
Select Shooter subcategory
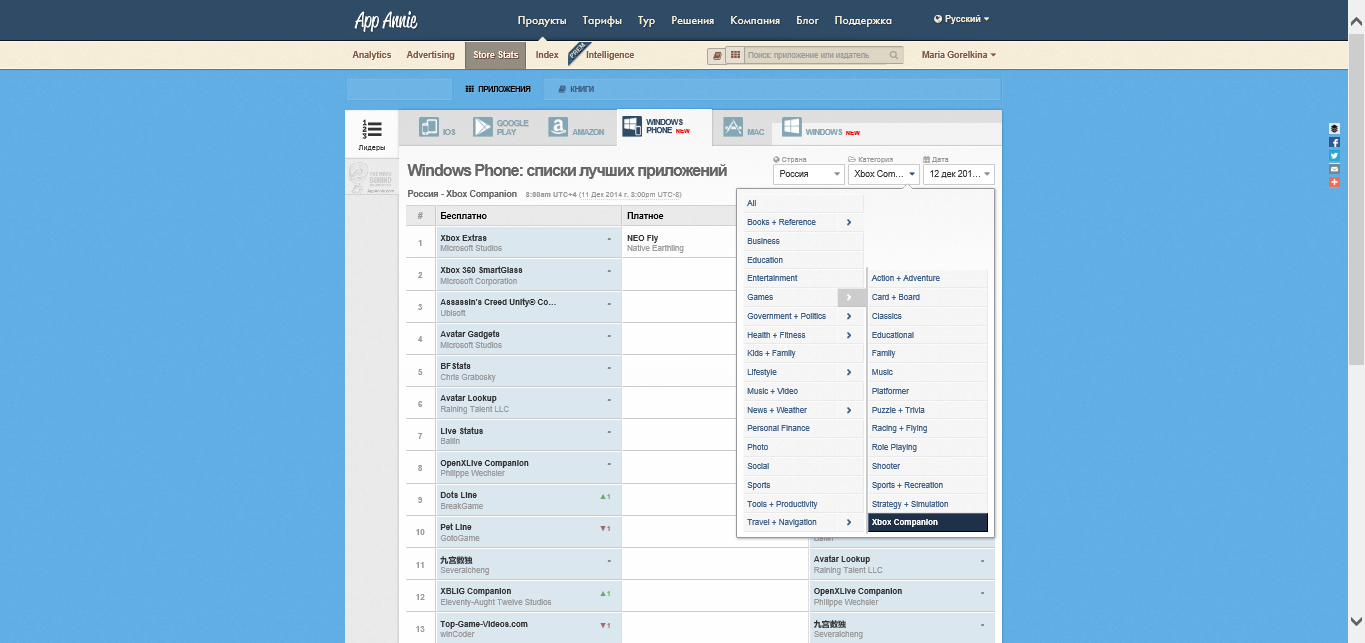pyautogui.click(x=927, y=466)
